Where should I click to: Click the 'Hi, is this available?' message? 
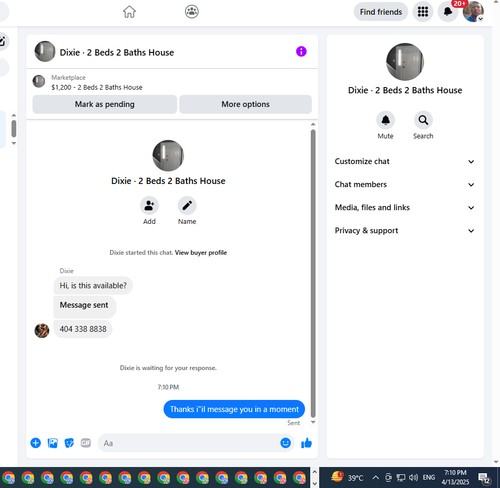[93, 286]
